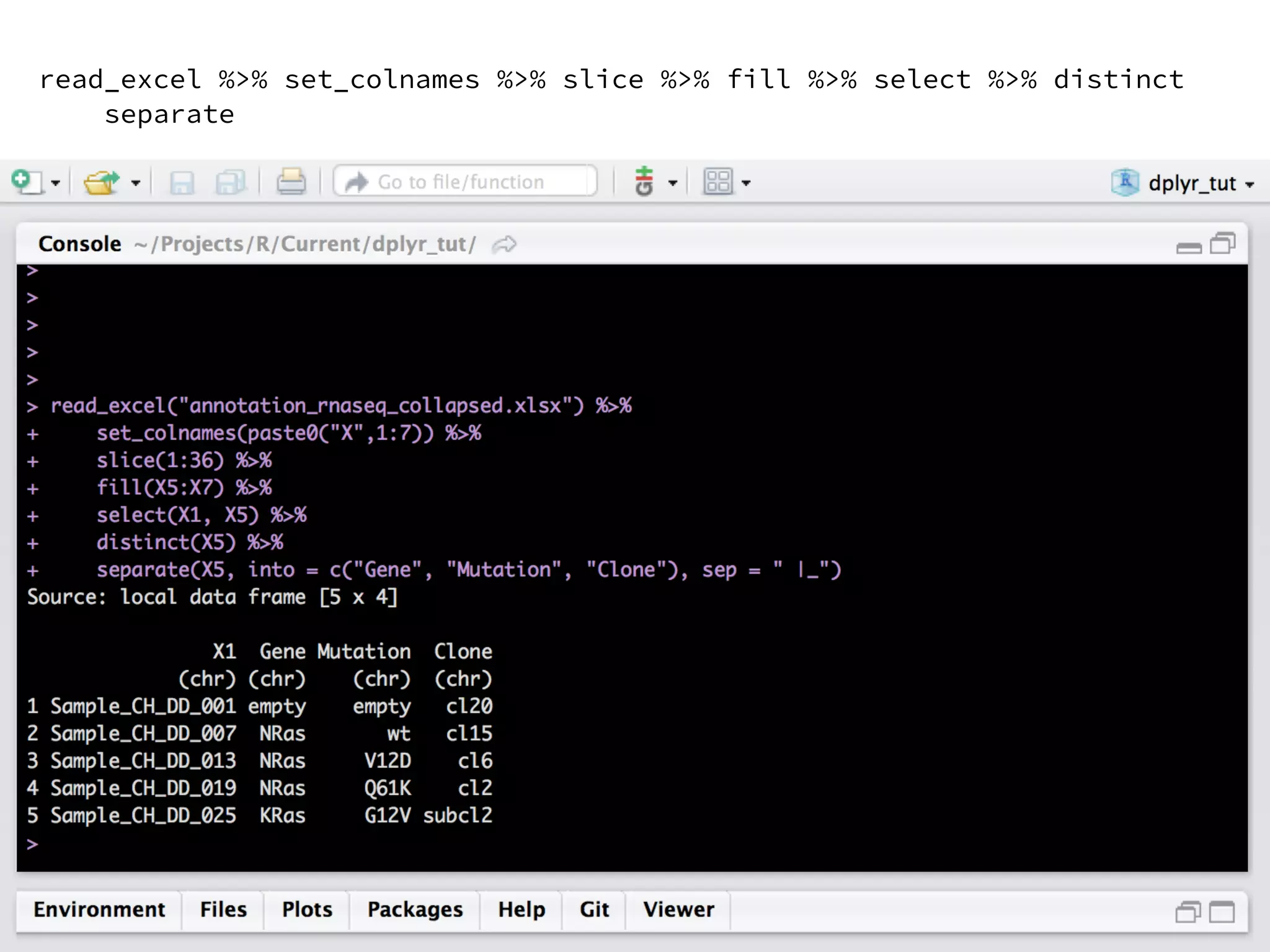Click the select(X1, X5) %>% command line
Viewport: 1270px width, 952px height.
coord(167,515)
